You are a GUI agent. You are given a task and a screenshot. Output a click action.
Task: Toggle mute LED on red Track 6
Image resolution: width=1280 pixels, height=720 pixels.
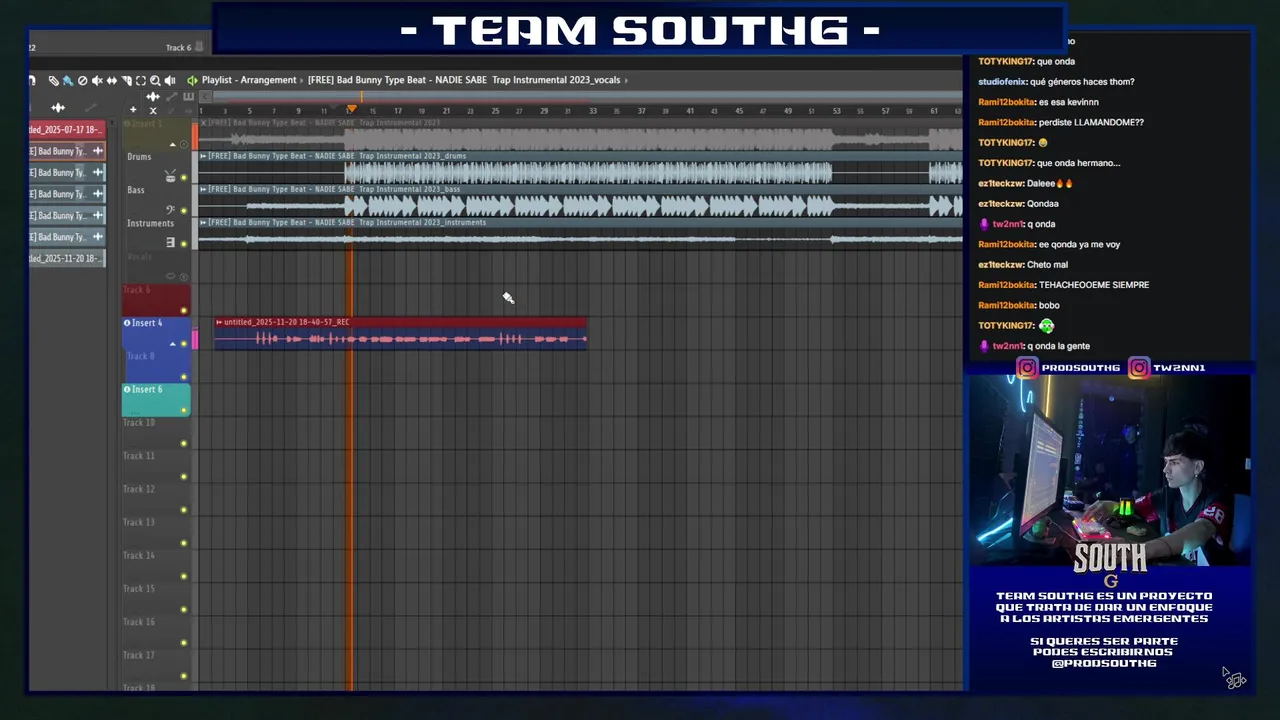click(x=184, y=311)
